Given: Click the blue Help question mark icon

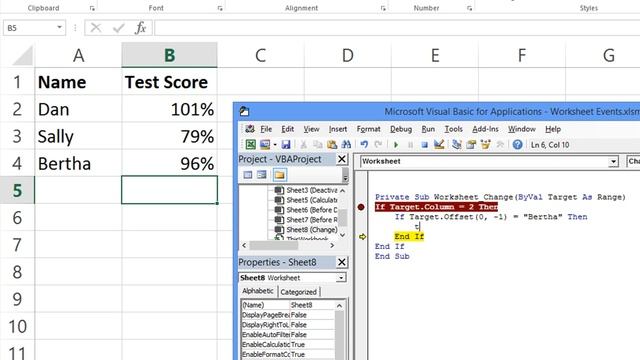Looking at the screenshot, I should (x=517, y=144).
